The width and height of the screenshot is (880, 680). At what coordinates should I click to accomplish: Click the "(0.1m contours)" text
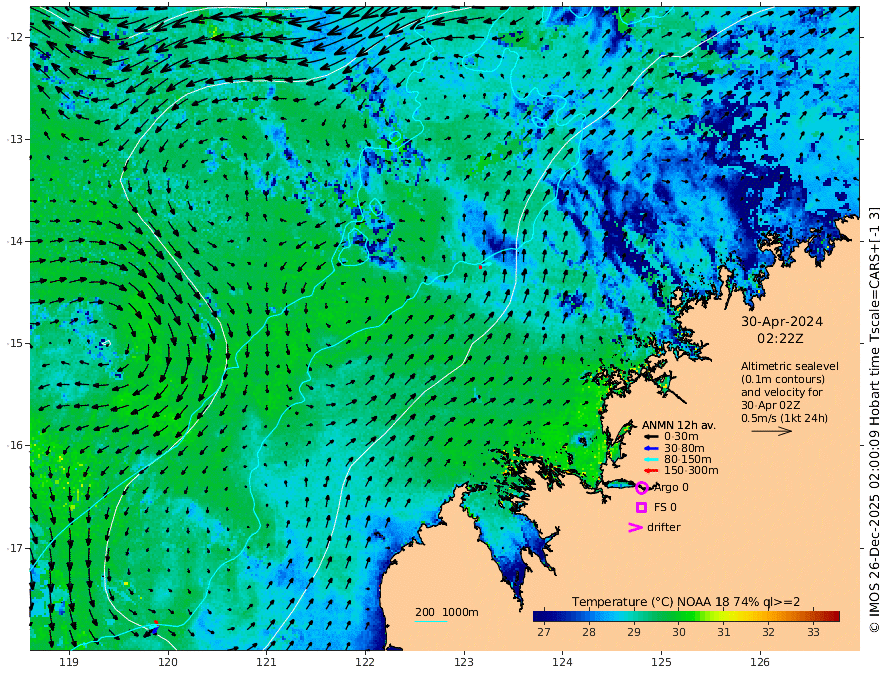pyautogui.click(x=783, y=379)
